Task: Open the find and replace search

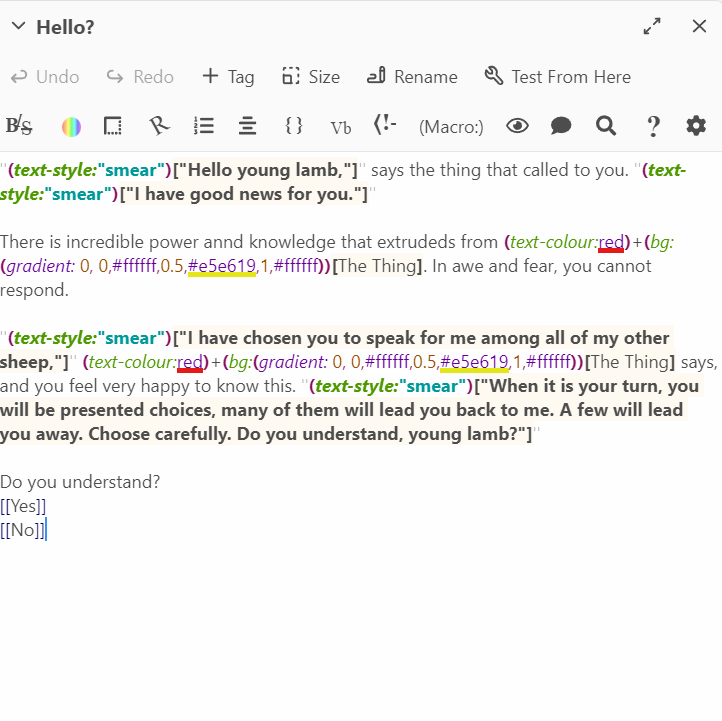Action: pyautogui.click(x=606, y=126)
